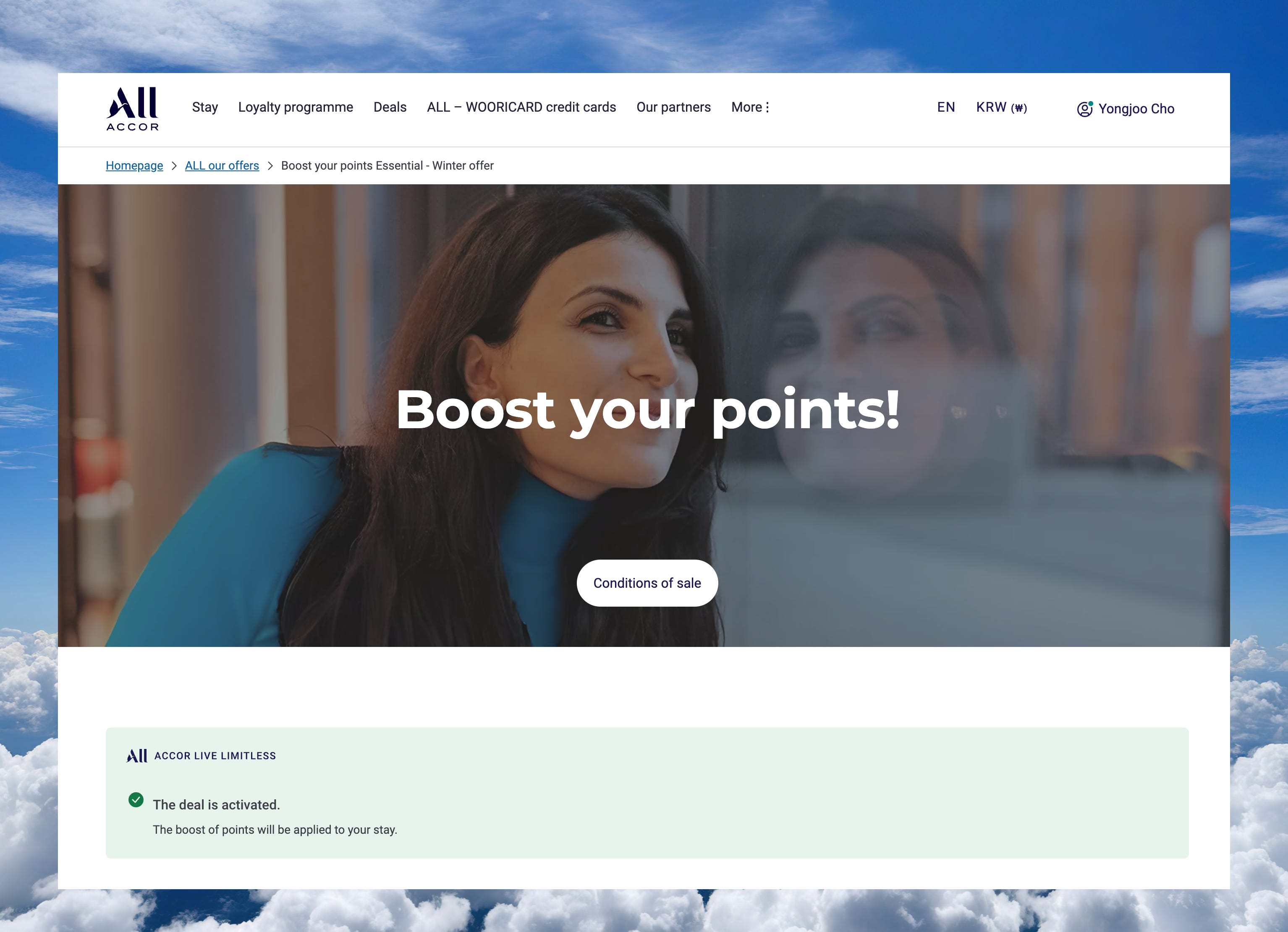Click the three-dot icon next to More
Screen dimensions: 1288x932
(767, 107)
